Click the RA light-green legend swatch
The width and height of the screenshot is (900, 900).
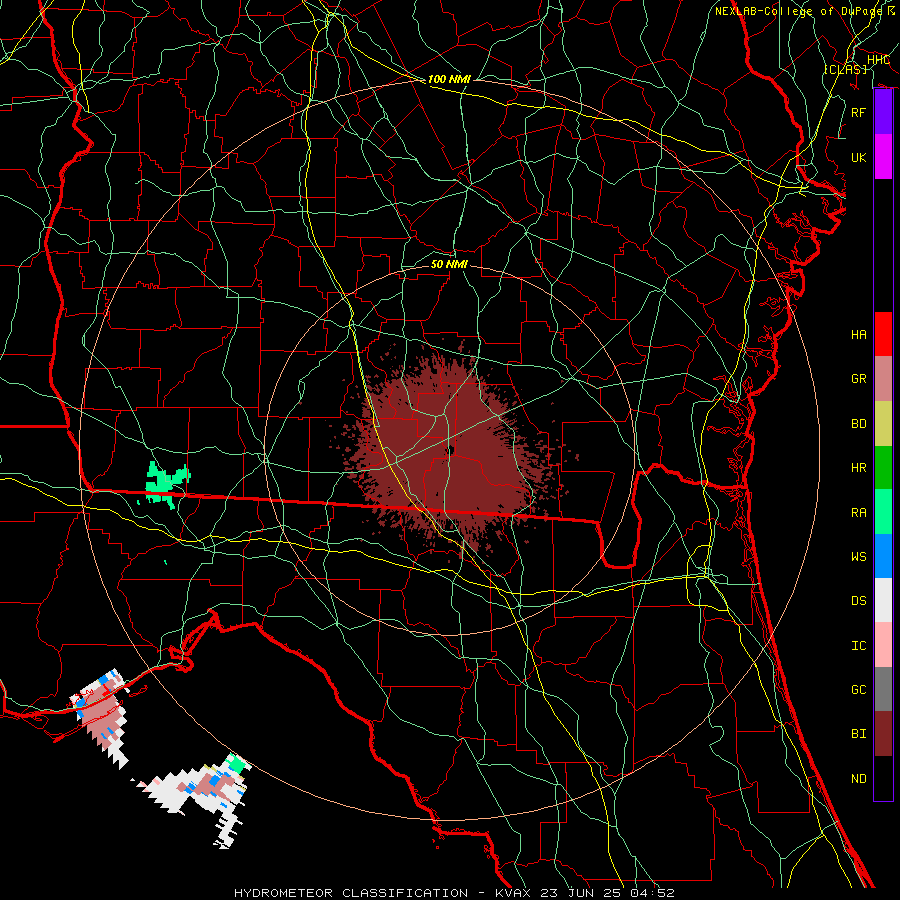point(883,512)
